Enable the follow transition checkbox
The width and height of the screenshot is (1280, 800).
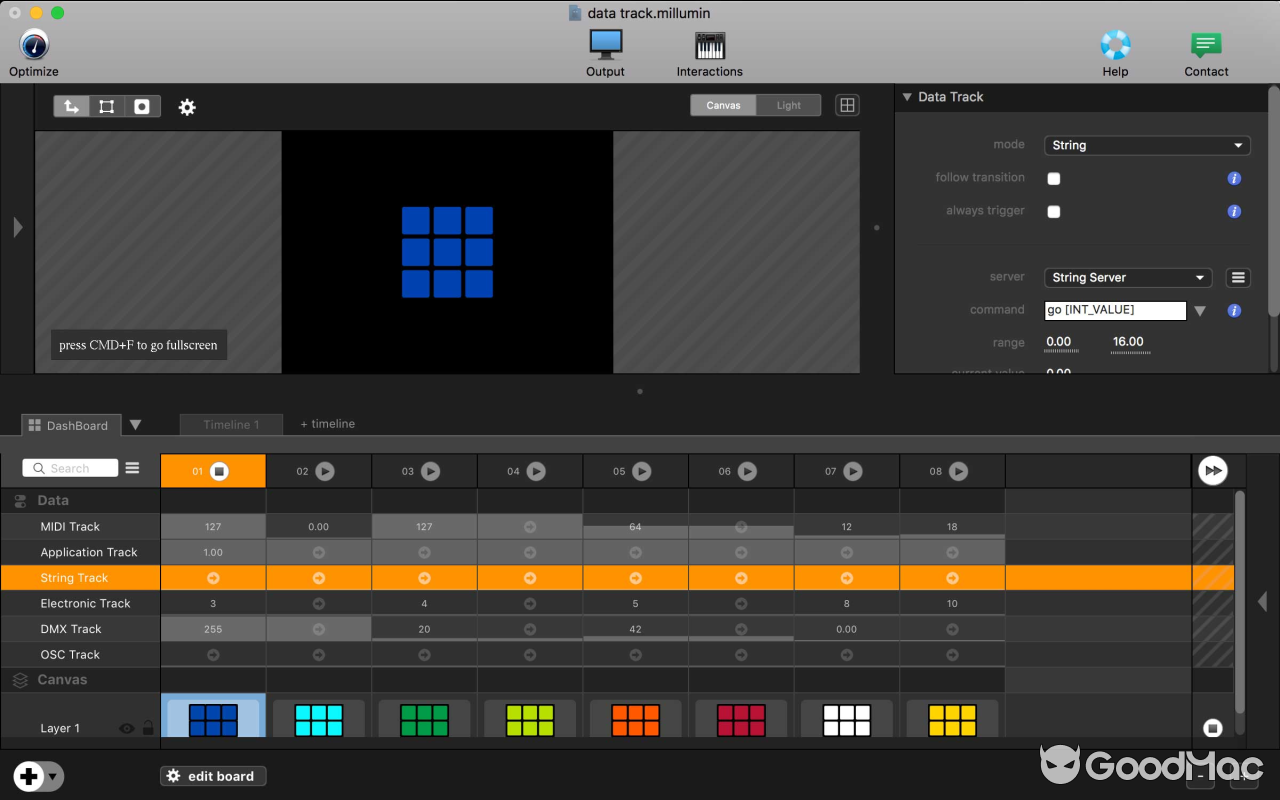tap(1053, 179)
